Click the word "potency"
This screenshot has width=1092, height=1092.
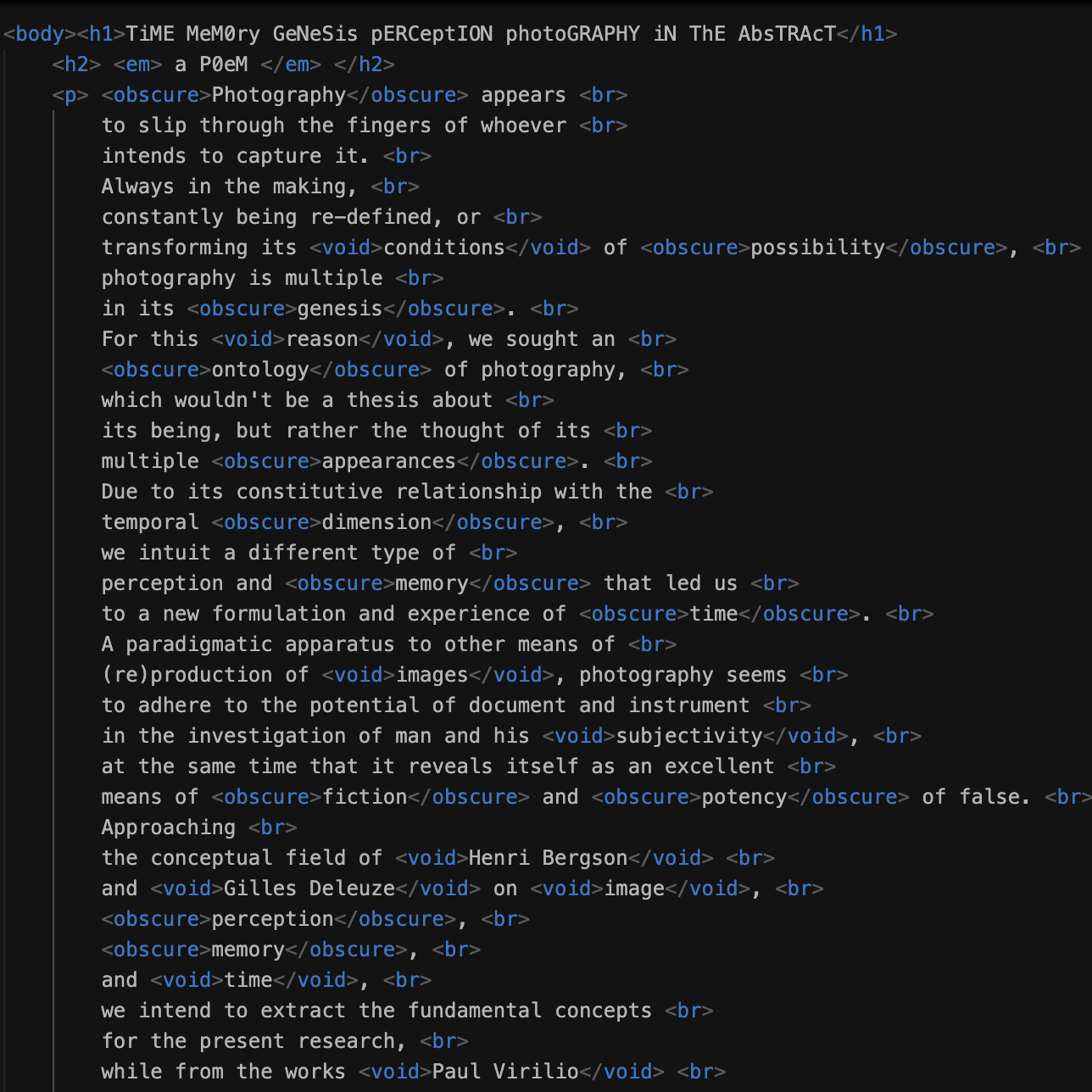click(744, 797)
